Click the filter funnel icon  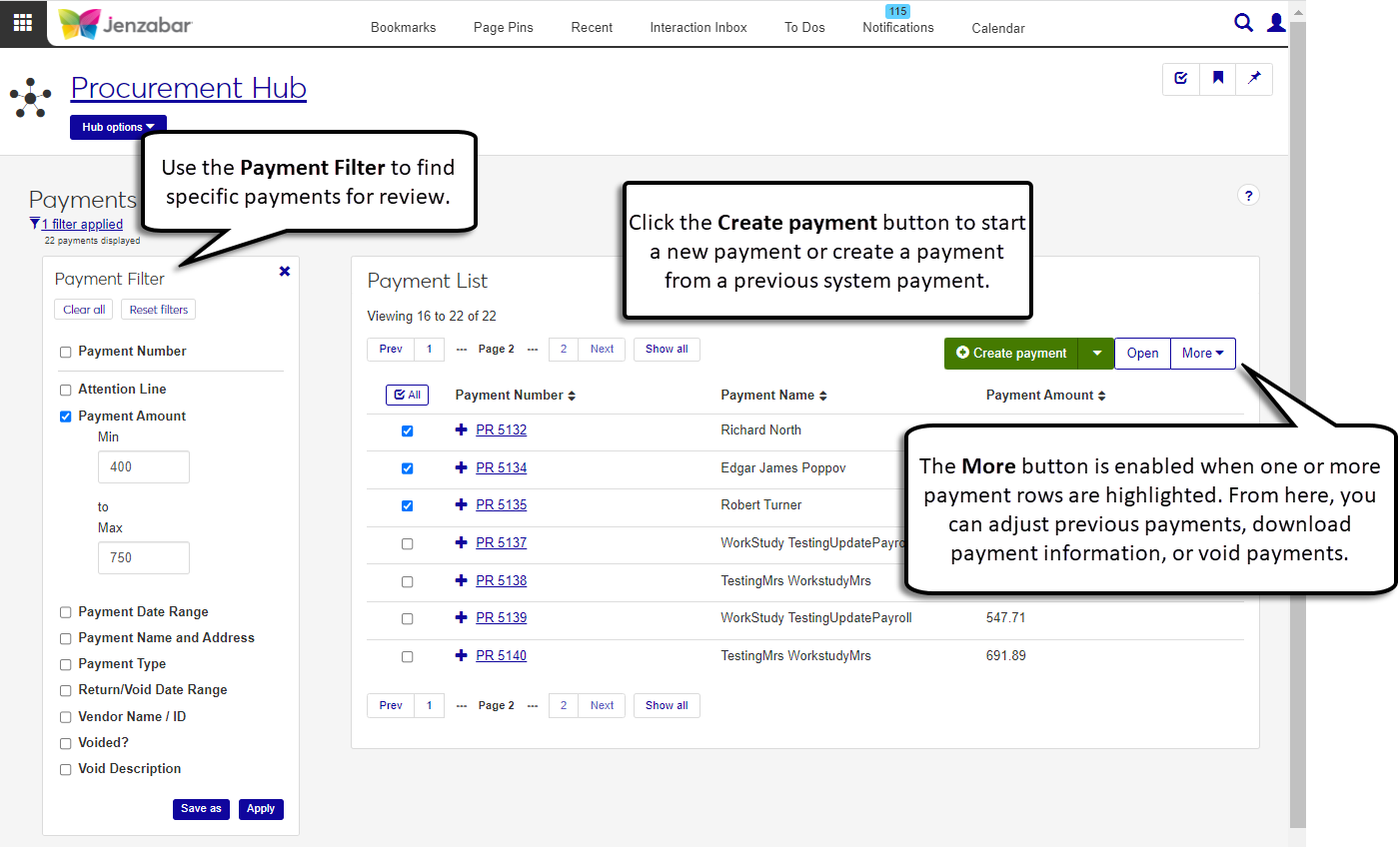35,224
